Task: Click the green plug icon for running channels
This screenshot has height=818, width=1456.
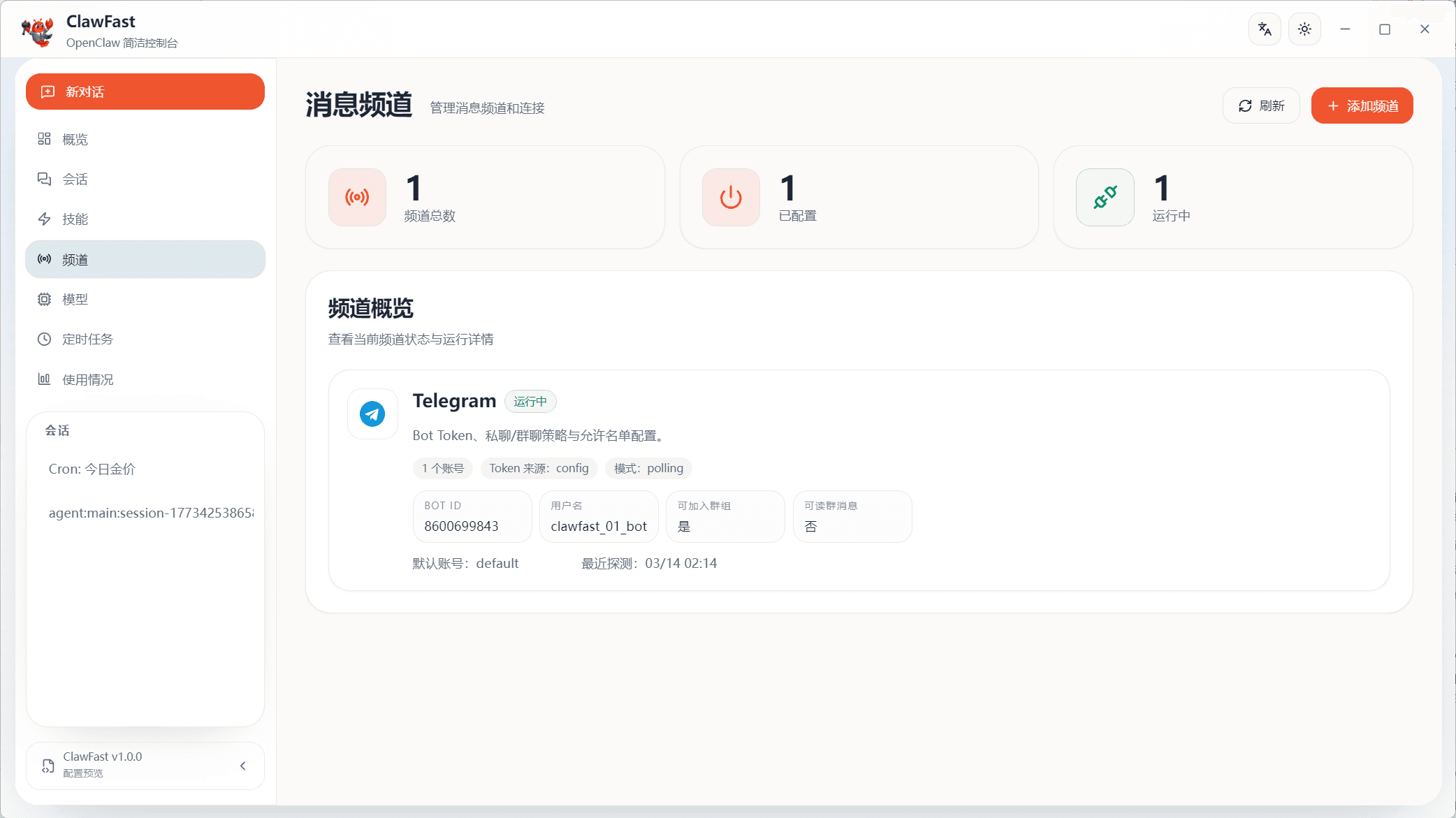Action: click(1105, 197)
